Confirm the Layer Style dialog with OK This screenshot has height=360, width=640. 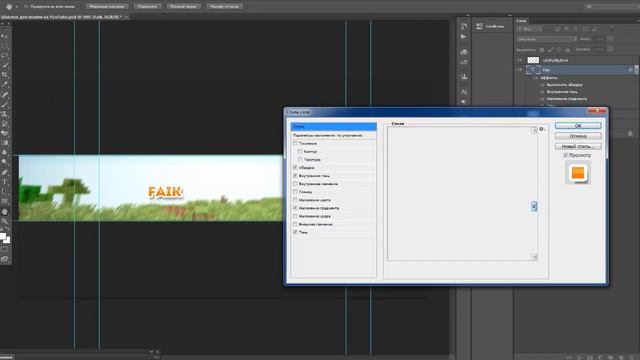(578, 126)
